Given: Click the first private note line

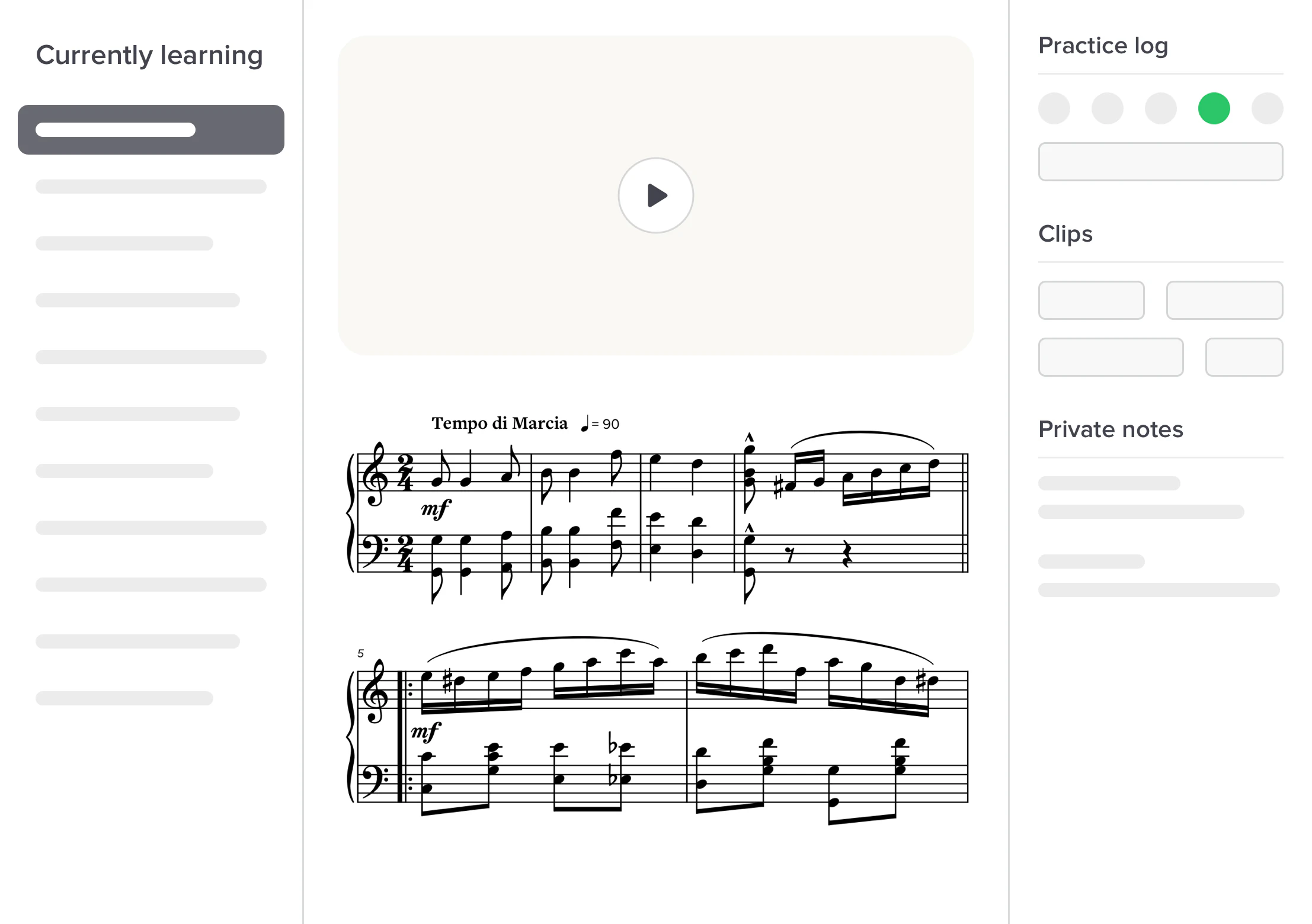Looking at the screenshot, I should [x=1109, y=483].
